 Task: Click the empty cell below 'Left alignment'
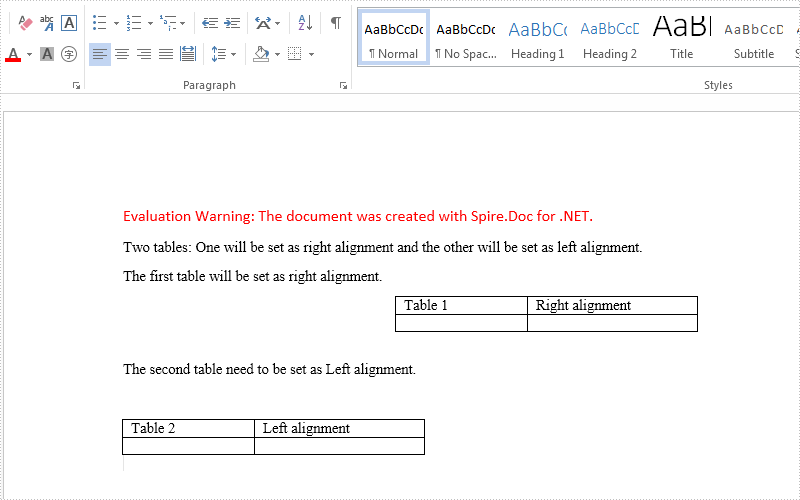tap(339, 446)
